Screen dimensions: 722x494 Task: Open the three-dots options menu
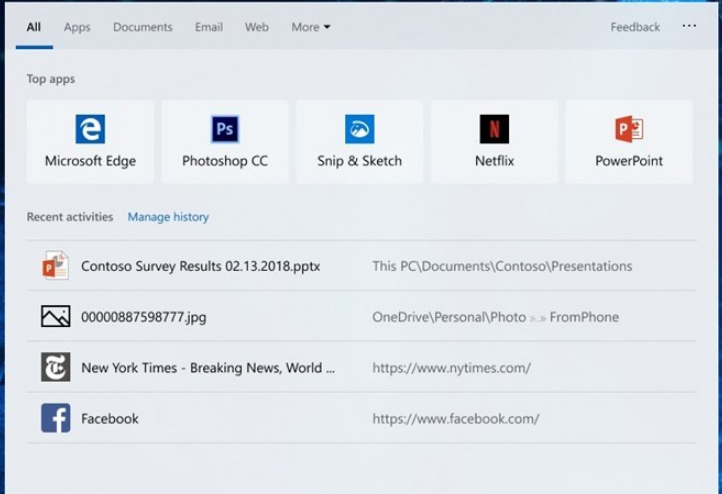[x=689, y=26]
